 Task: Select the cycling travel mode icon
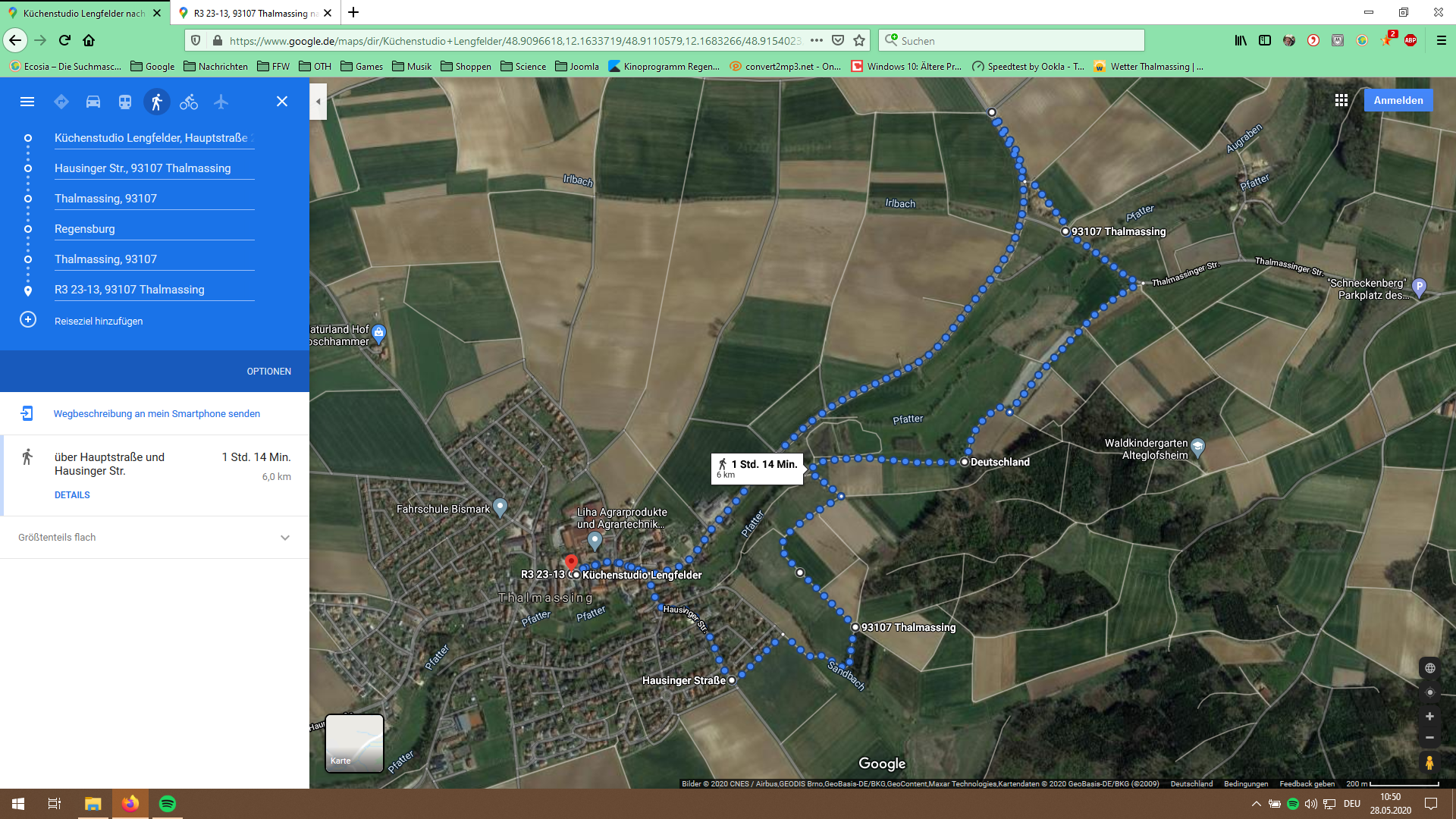(189, 102)
